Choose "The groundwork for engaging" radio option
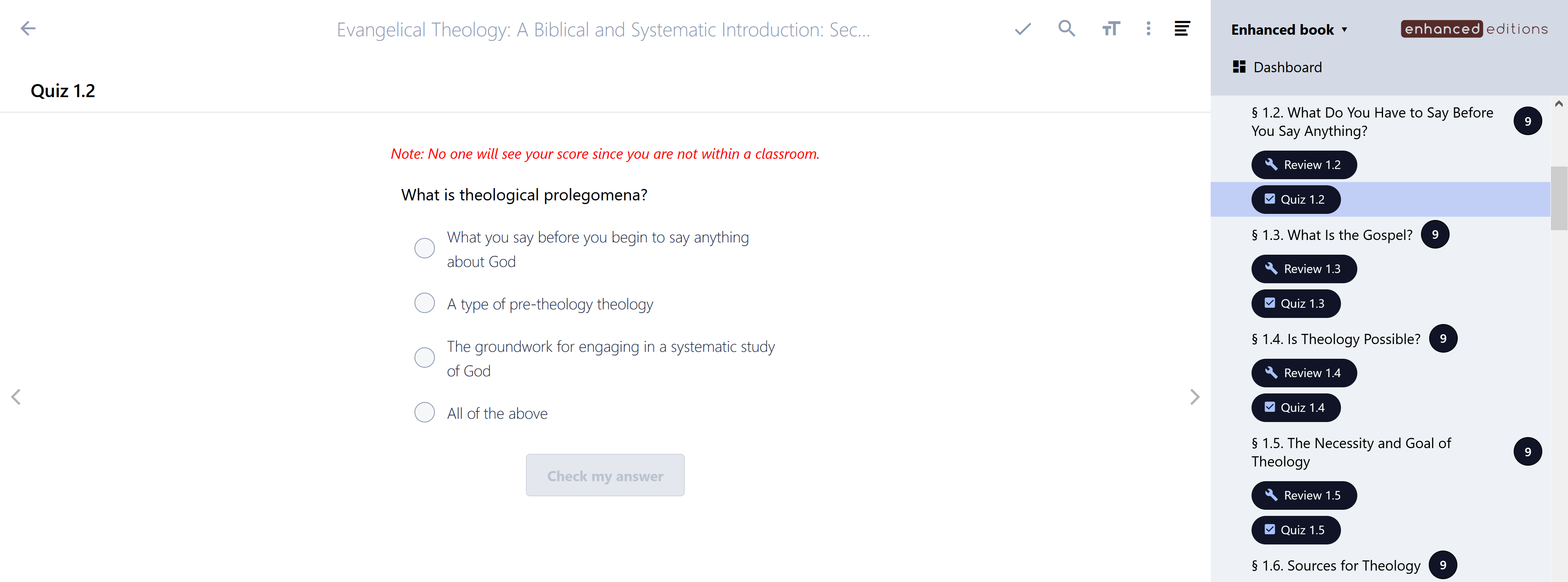Viewport: 1568px width, 582px height. 424,358
